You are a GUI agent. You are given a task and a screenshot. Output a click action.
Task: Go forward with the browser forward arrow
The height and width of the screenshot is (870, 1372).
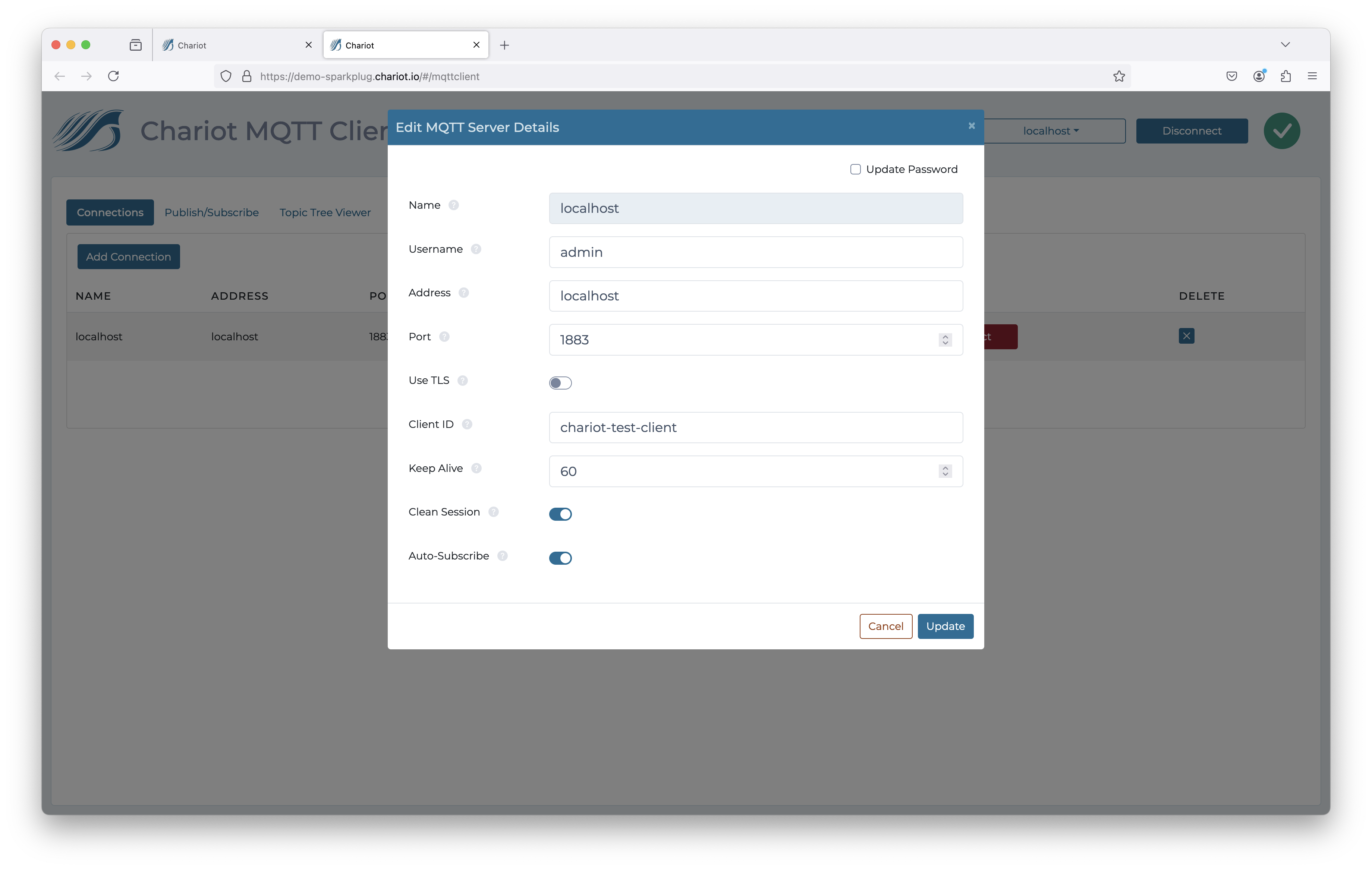coord(86,76)
